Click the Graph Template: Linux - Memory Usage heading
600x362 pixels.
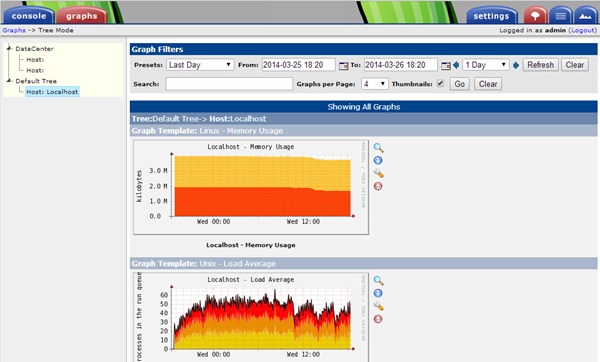tap(207, 131)
